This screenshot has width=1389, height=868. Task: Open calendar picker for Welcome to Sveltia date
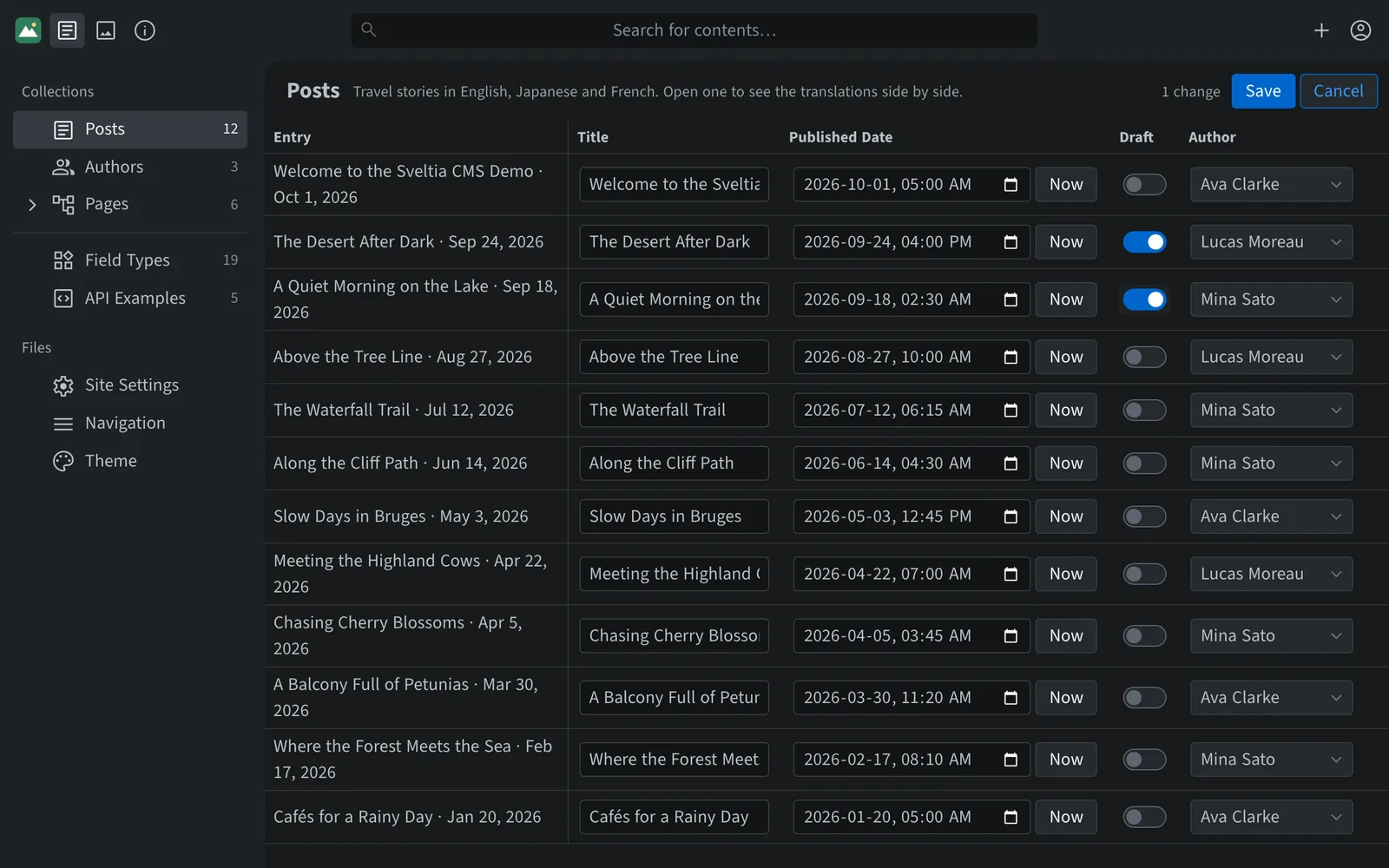[x=1010, y=185]
